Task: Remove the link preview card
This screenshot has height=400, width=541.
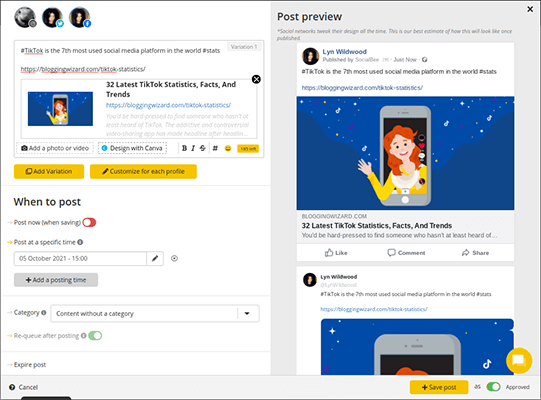Action: tap(256, 79)
